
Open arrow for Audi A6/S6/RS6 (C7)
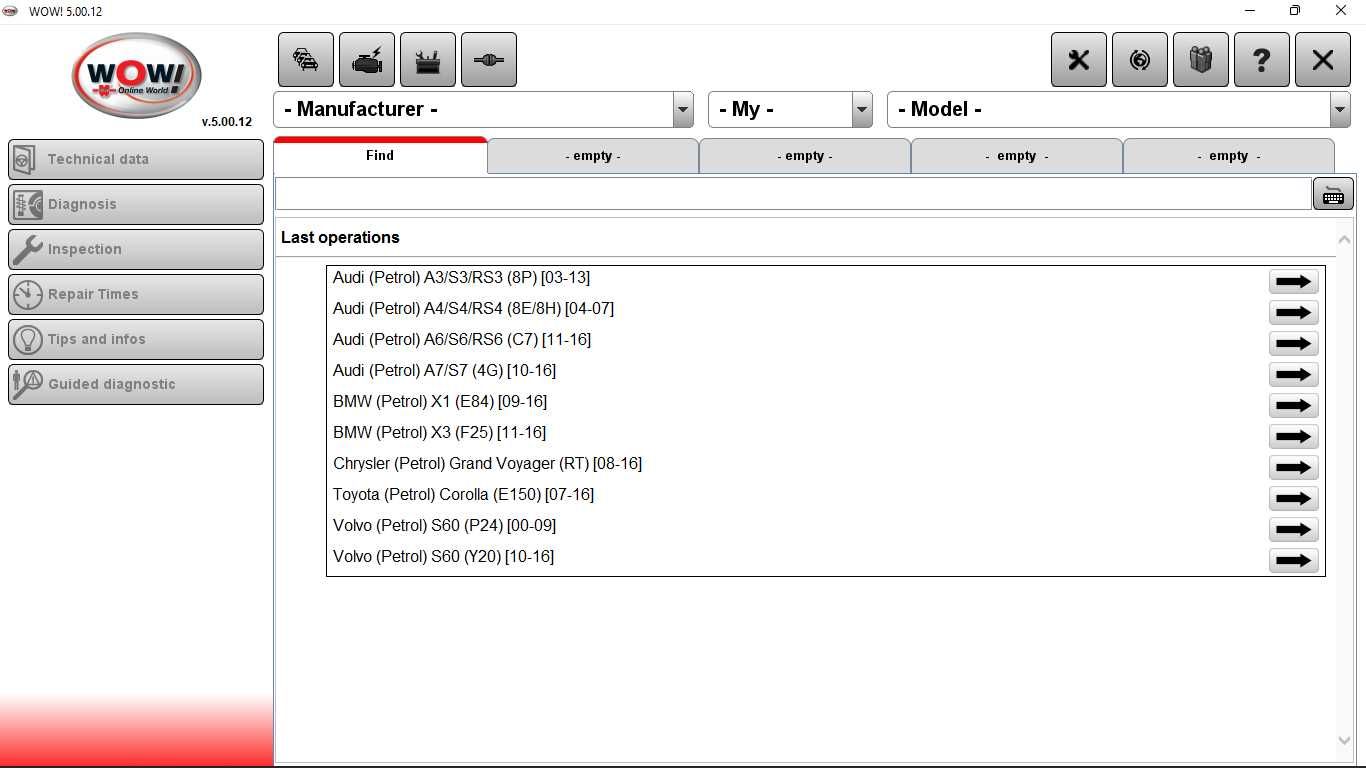(1293, 343)
